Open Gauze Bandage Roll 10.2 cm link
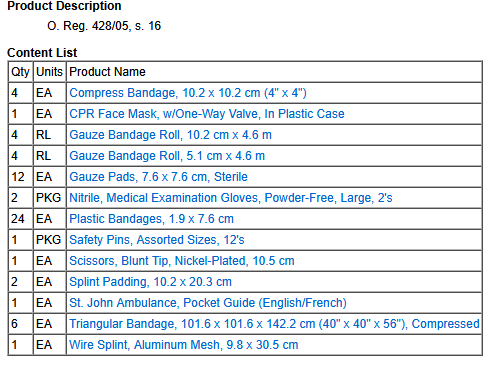This screenshot has width=495, height=369. pos(170,135)
